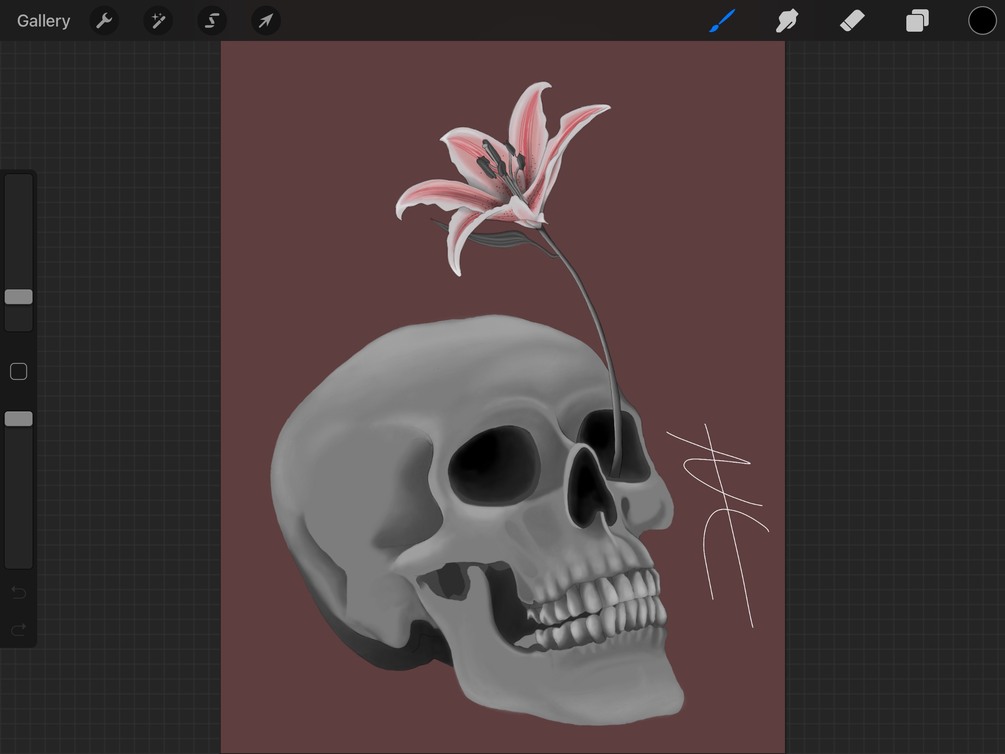
Task: Redo the undone stroke
Action: [x=18, y=630]
